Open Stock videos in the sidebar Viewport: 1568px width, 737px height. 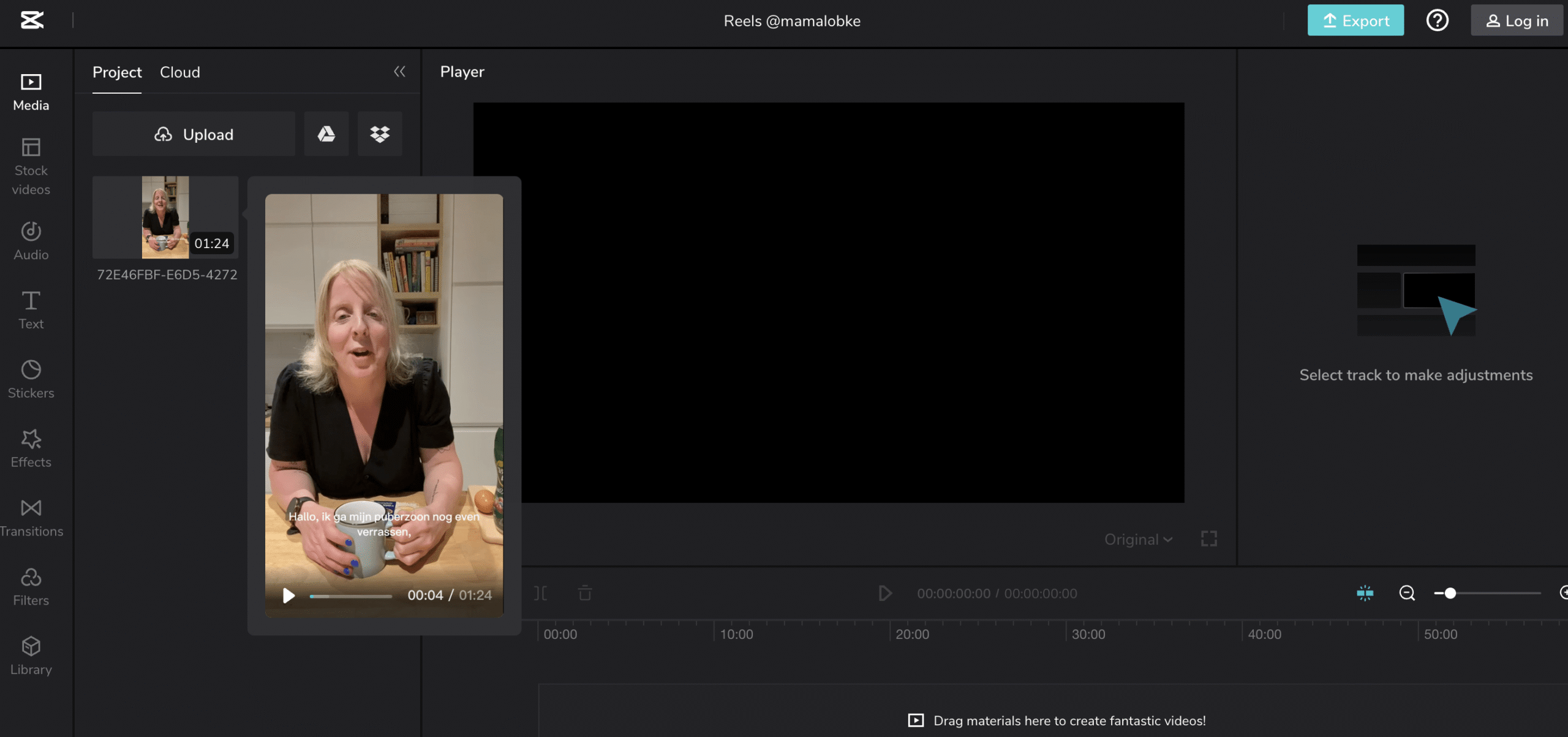point(31,166)
